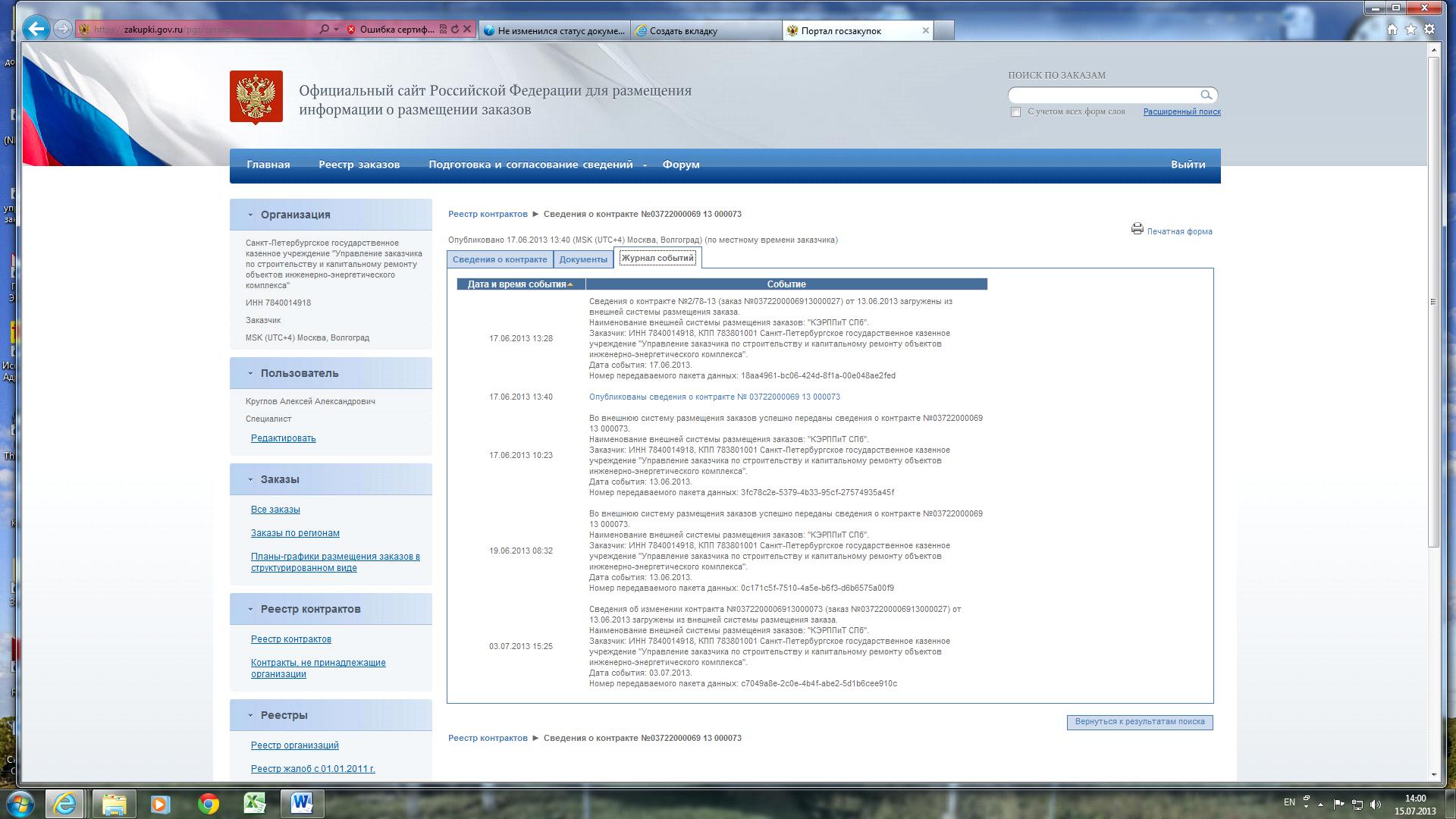Viewport: 1456px width, 819px height.
Task: Click the network connection tray icon
Action: [x=1357, y=804]
